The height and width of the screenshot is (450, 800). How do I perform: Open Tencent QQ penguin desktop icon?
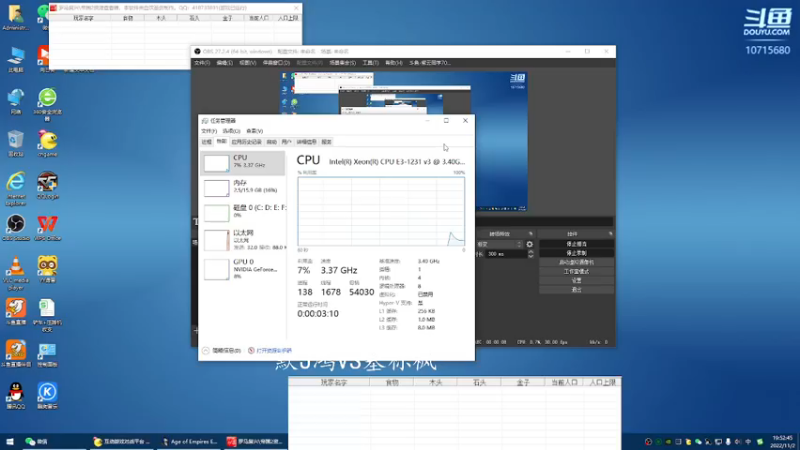coord(16,396)
